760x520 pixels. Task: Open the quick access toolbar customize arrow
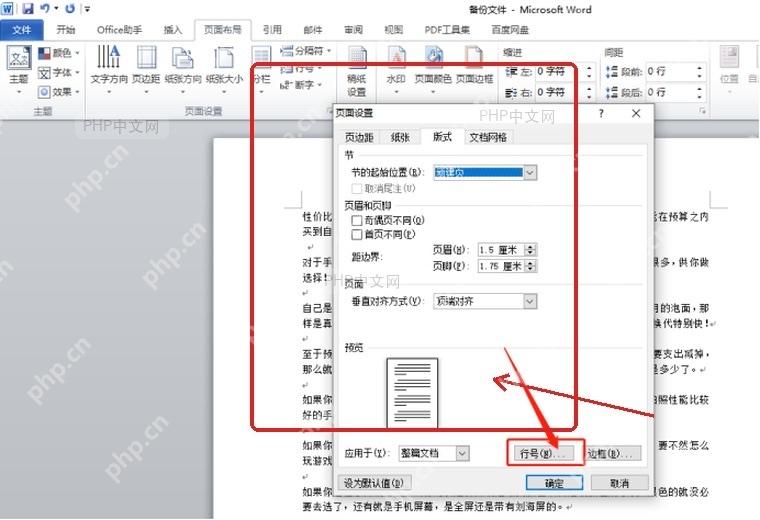[x=87, y=9]
